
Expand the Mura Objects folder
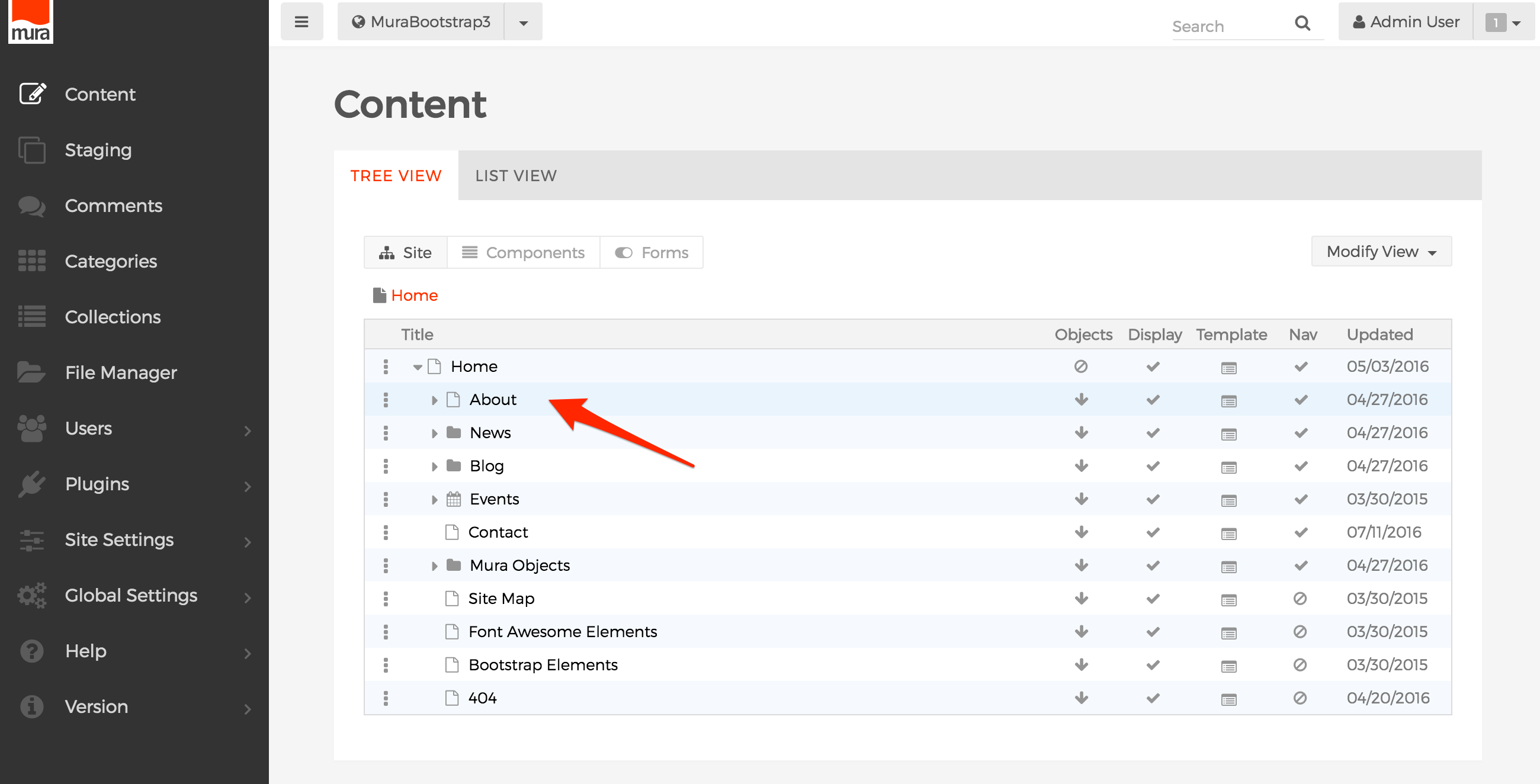tap(432, 565)
